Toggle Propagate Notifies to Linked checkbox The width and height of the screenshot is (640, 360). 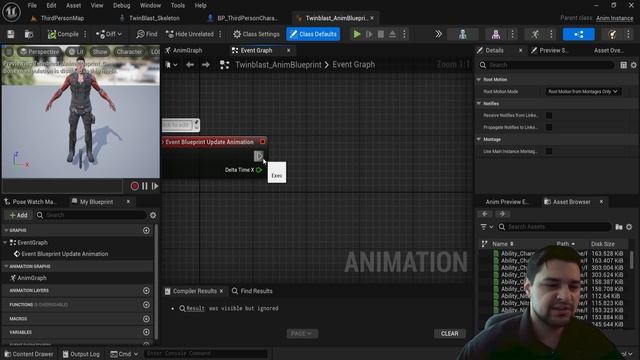click(x=549, y=127)
